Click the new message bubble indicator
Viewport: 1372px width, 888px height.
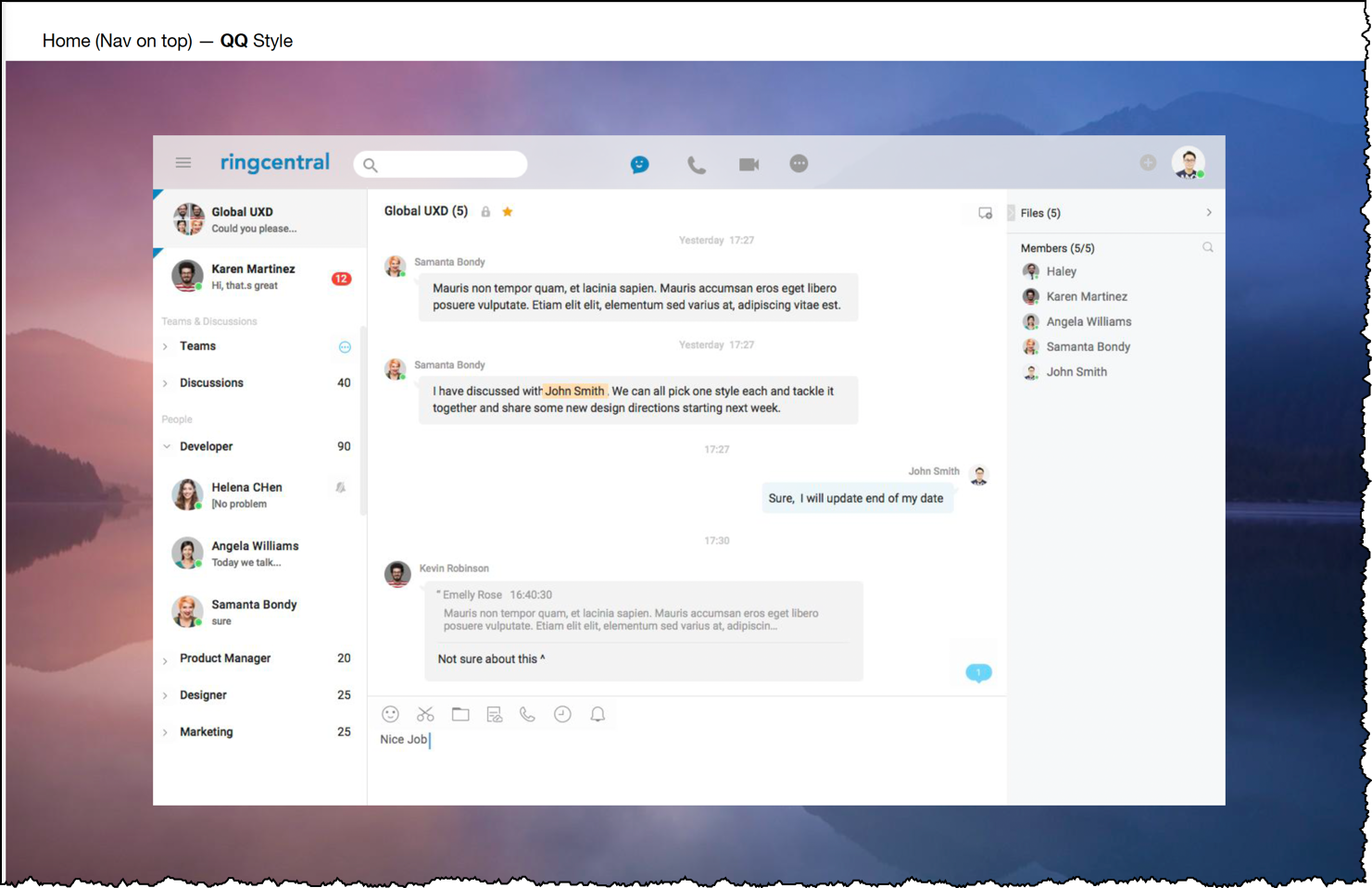tap(978, 672)
